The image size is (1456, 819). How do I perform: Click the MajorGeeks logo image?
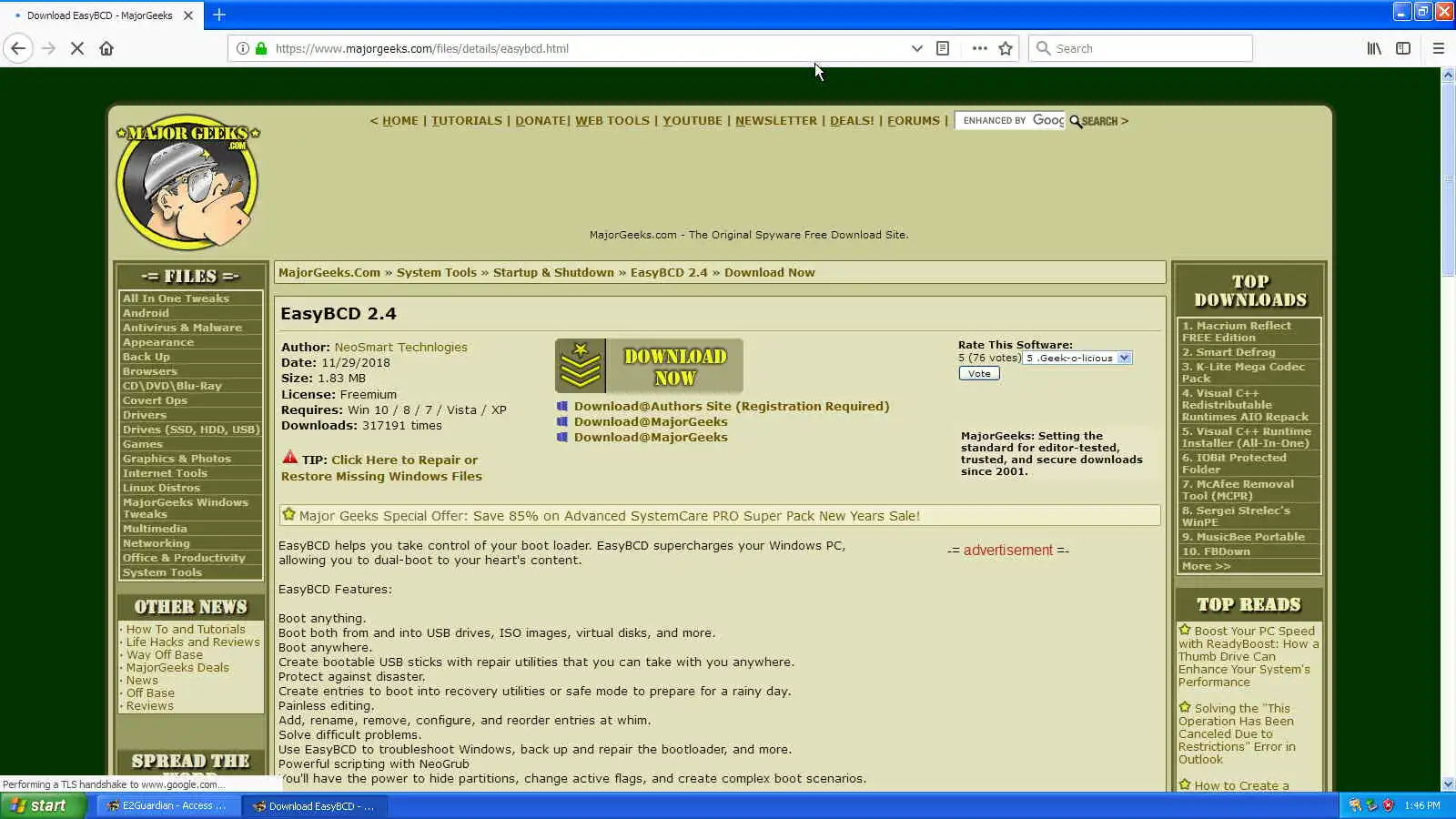[188, 182]
